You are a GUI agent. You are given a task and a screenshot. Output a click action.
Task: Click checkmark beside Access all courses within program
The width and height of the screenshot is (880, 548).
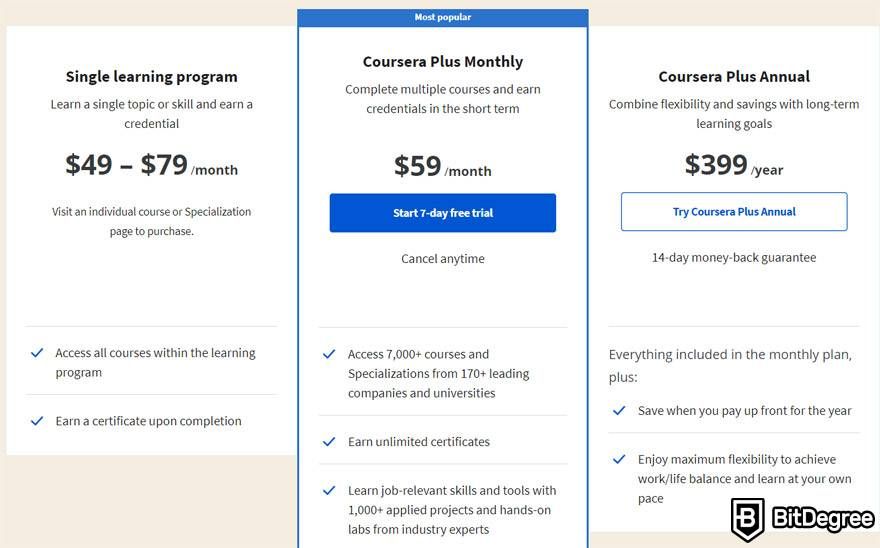point(37,353)
